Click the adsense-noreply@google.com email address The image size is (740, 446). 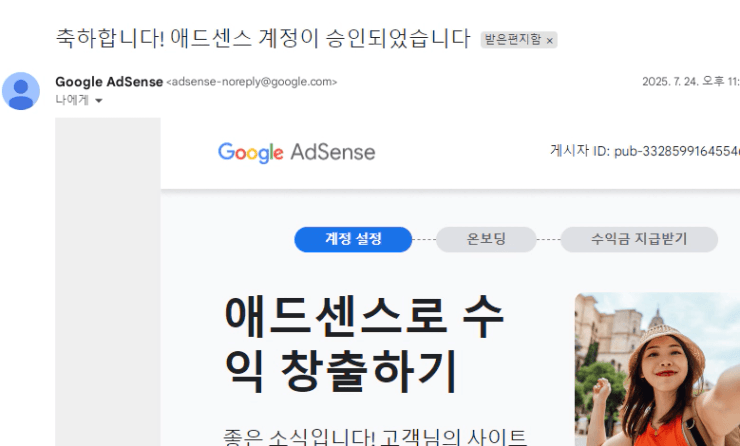click(x=252, y=82)
